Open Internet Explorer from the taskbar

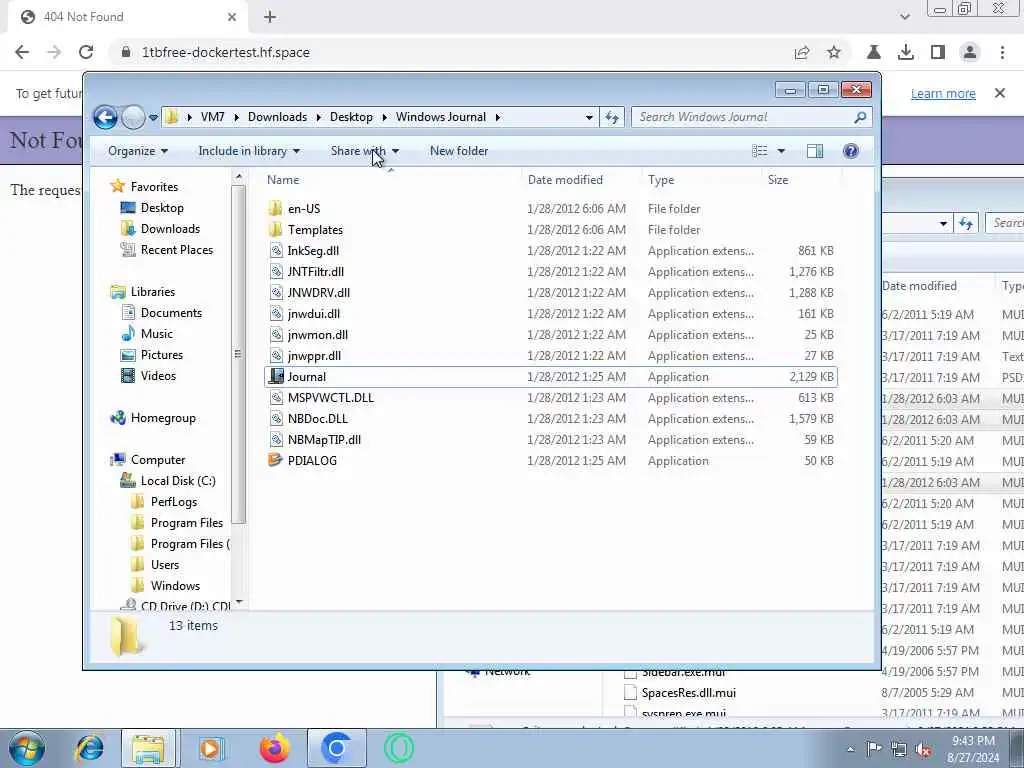point(89,748)
